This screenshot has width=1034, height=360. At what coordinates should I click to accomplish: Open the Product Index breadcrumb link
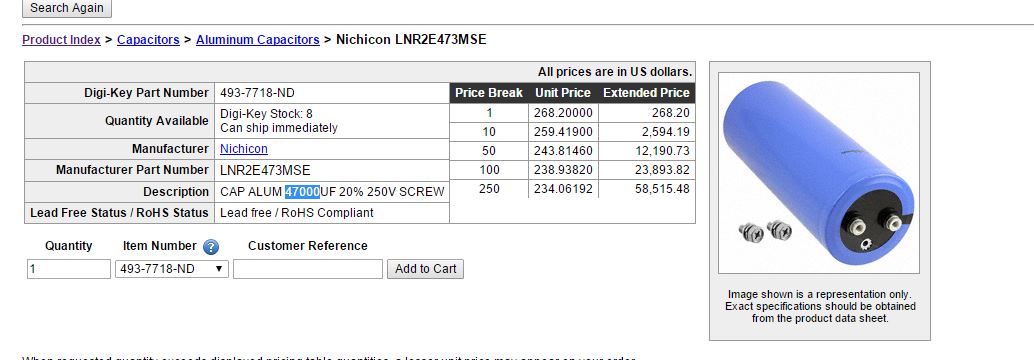(x=61, y=40)
